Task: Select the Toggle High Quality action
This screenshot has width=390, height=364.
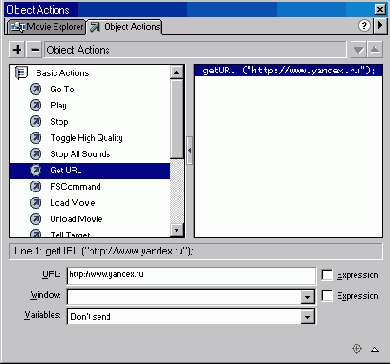Action: pyautogui.click(x=86, y=138)
